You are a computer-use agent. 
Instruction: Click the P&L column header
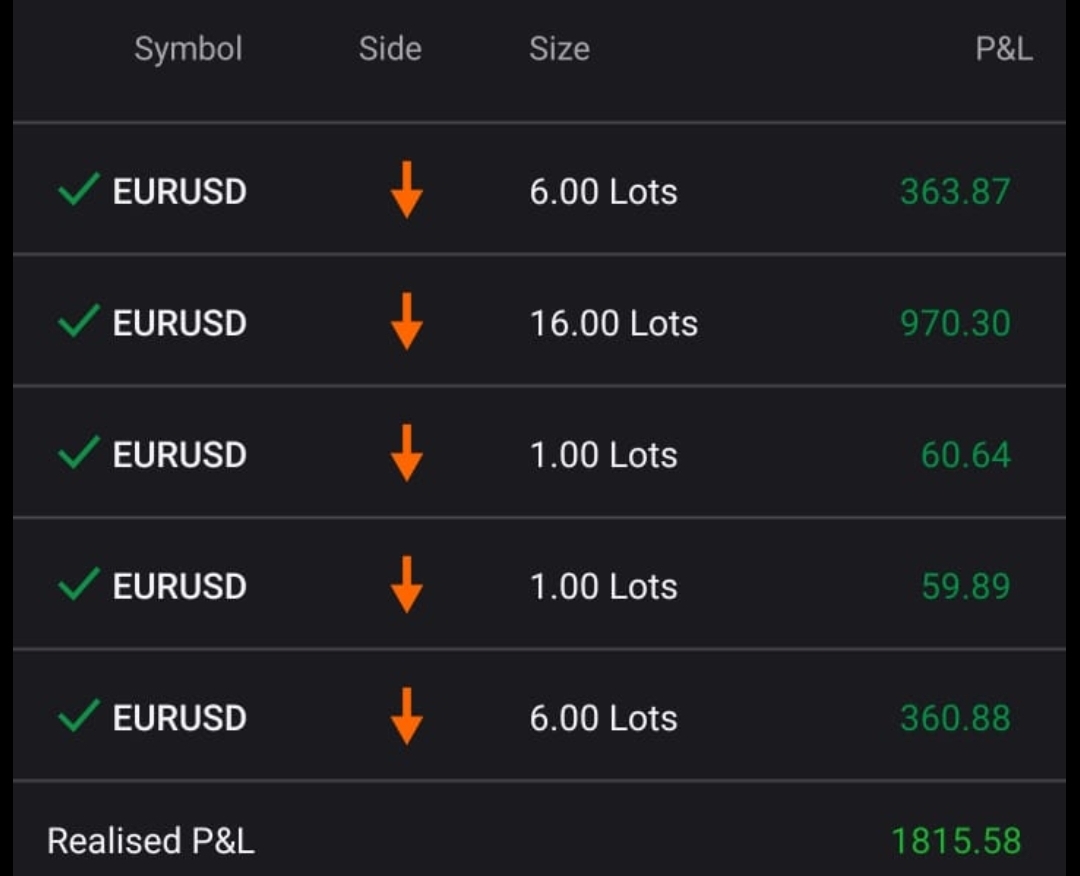coord(1004,48)
